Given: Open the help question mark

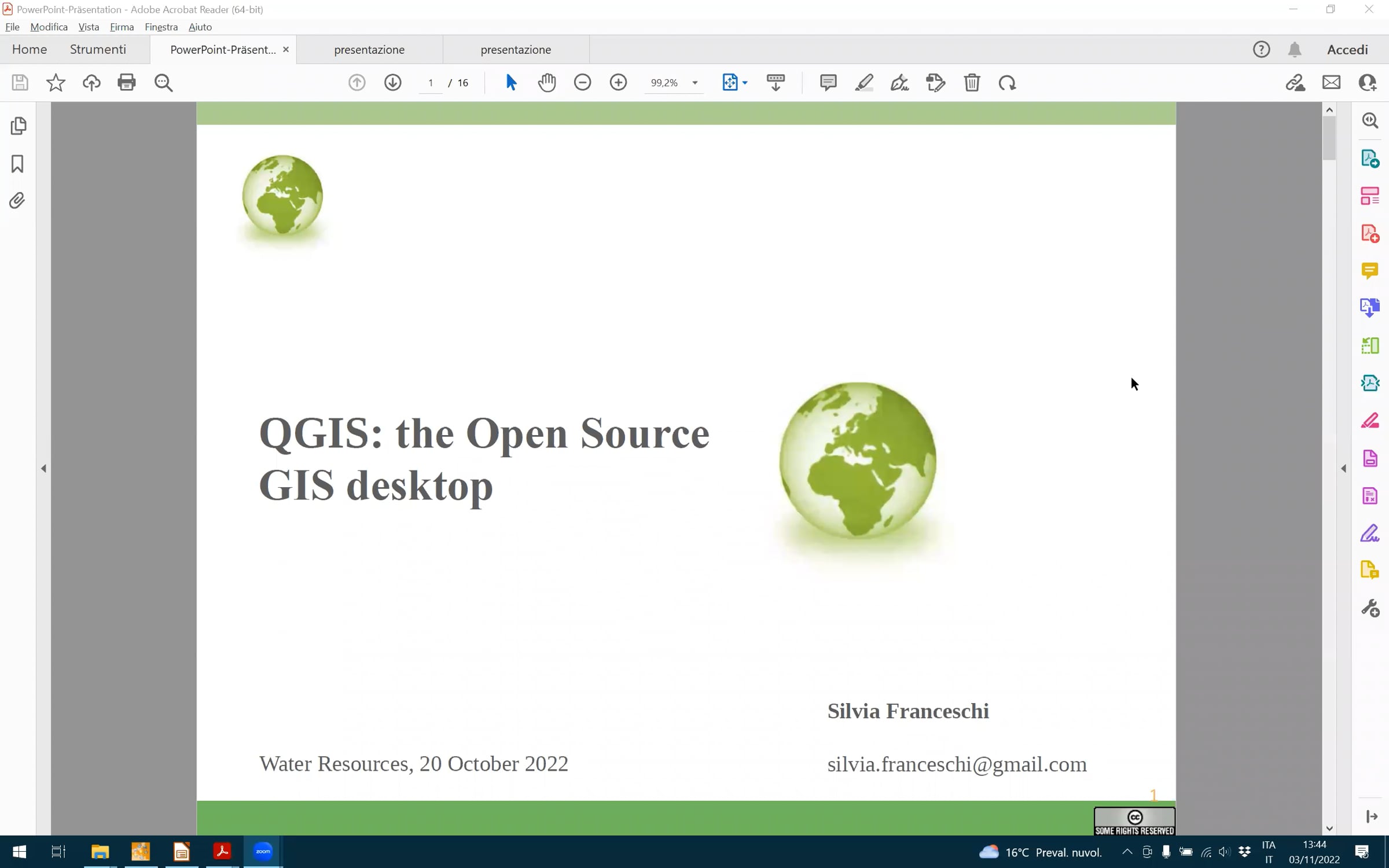Looking at the screenshot, I should (1261, 50).
